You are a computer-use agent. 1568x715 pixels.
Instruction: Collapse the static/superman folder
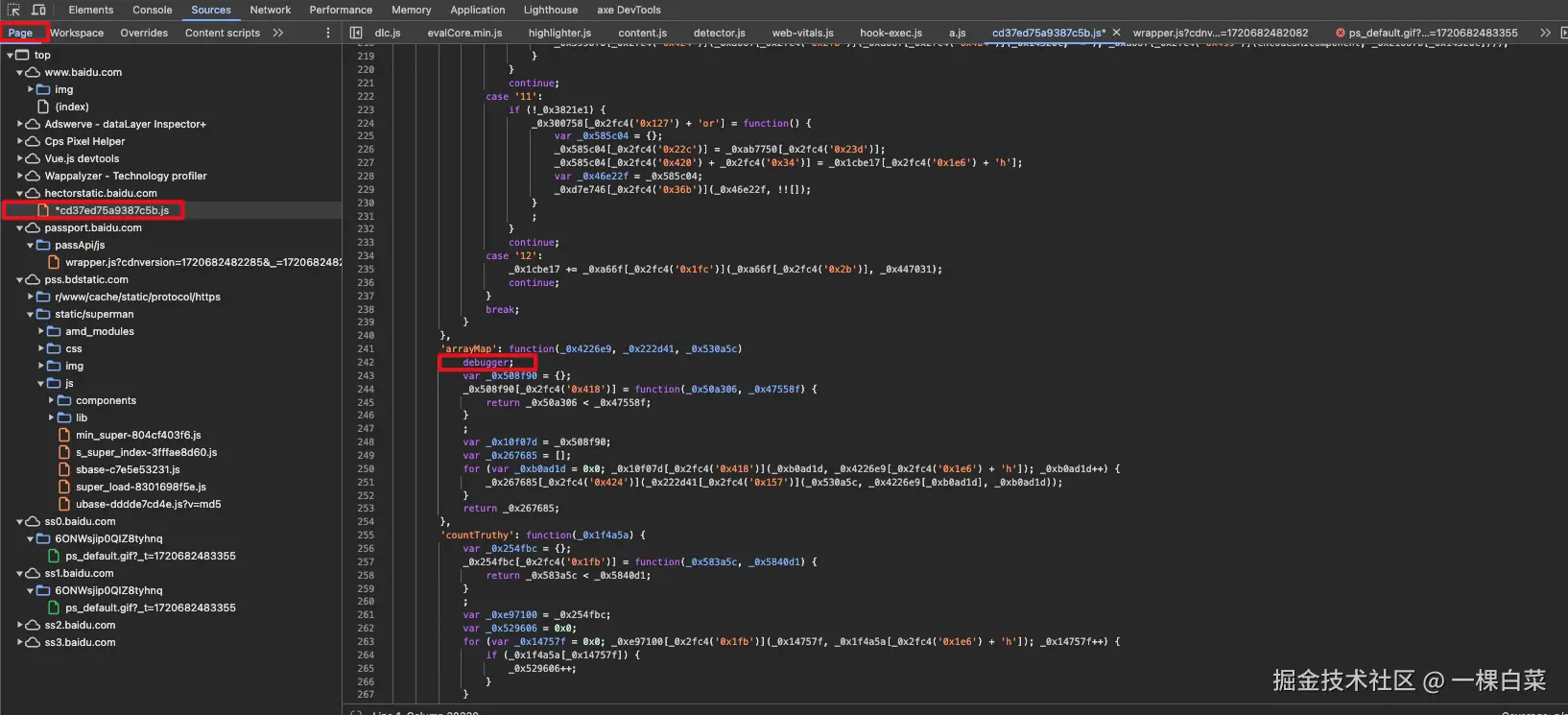coord(31,314)
